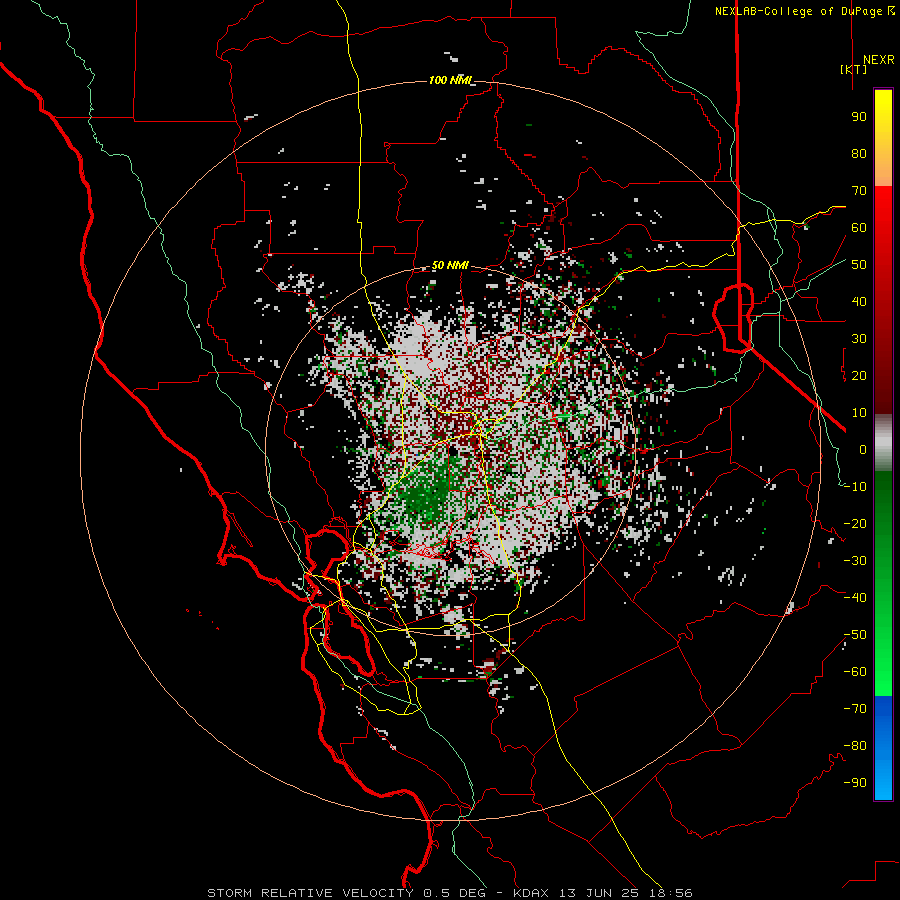Click the KDAX station identifier in caption

(x=531, y=893)
